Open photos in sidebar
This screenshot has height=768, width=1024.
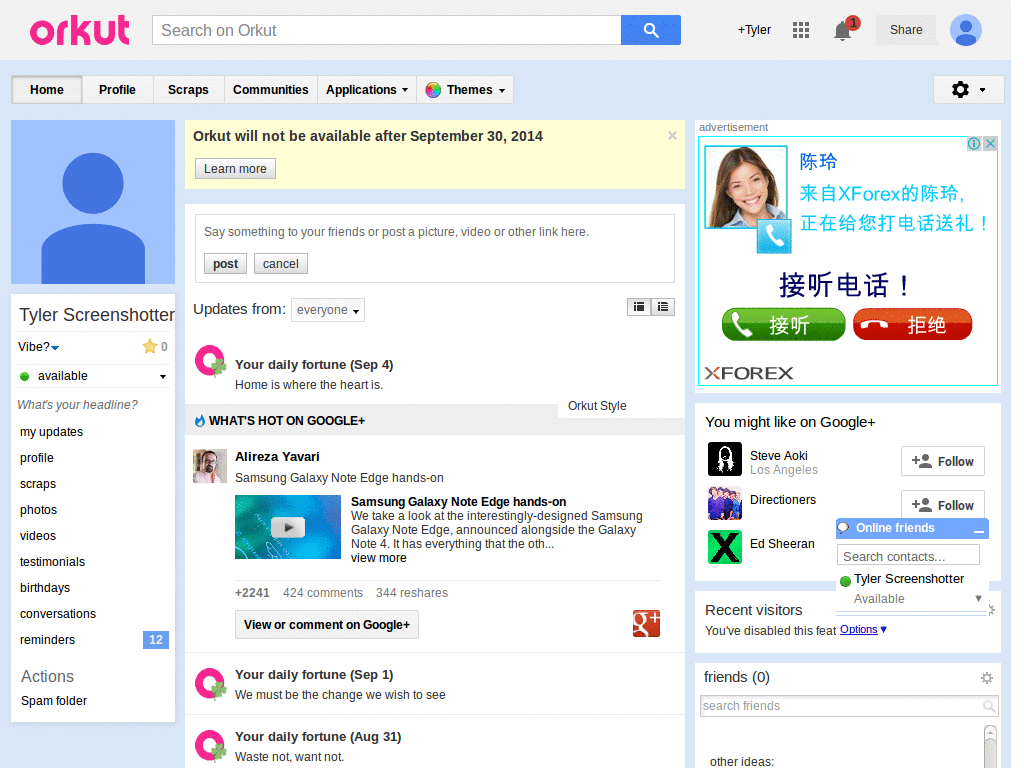(x=39, y=509)
